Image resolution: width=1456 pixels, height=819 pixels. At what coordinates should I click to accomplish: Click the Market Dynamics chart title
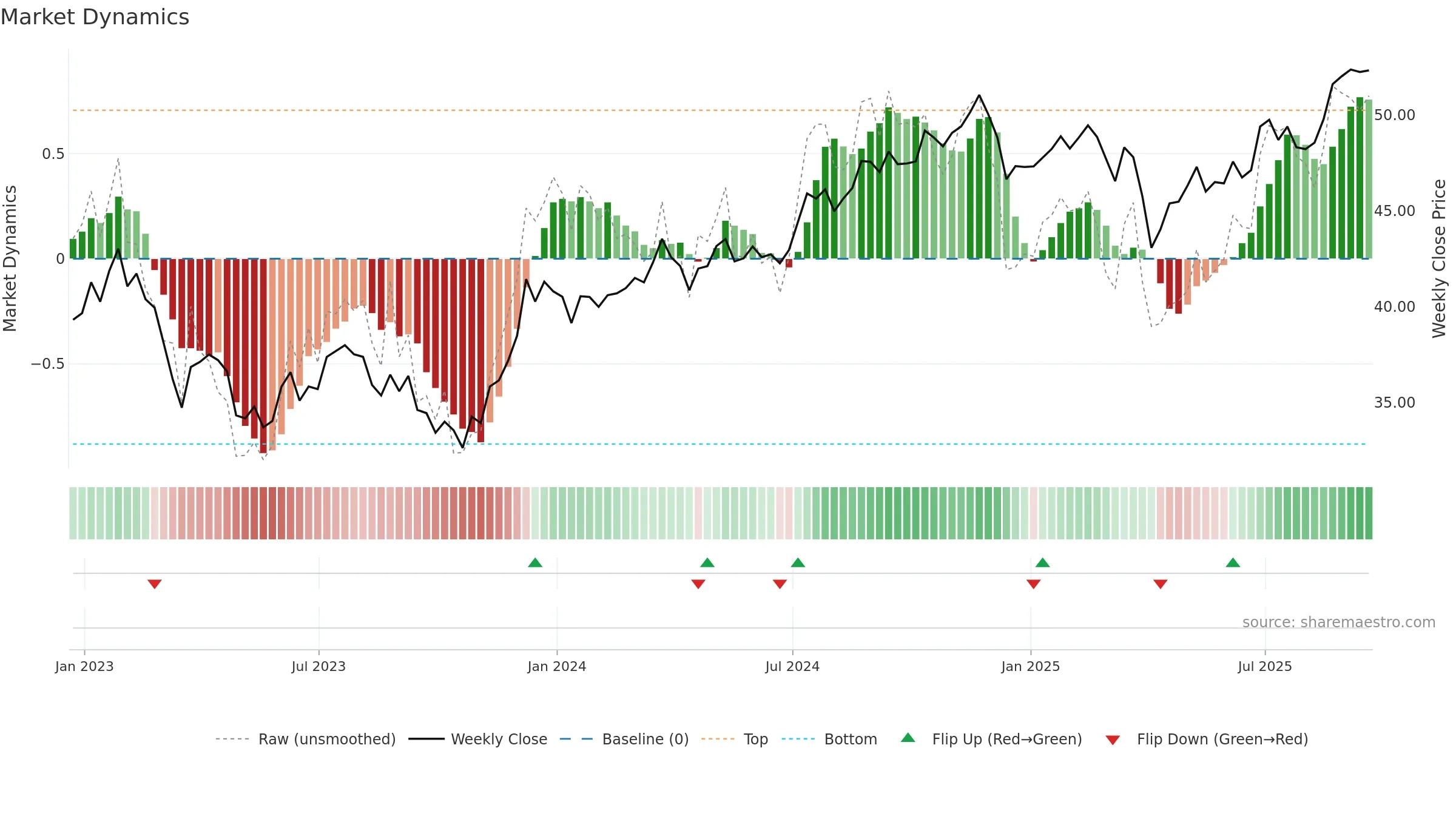pyautogui.click(x=95, y=17)
